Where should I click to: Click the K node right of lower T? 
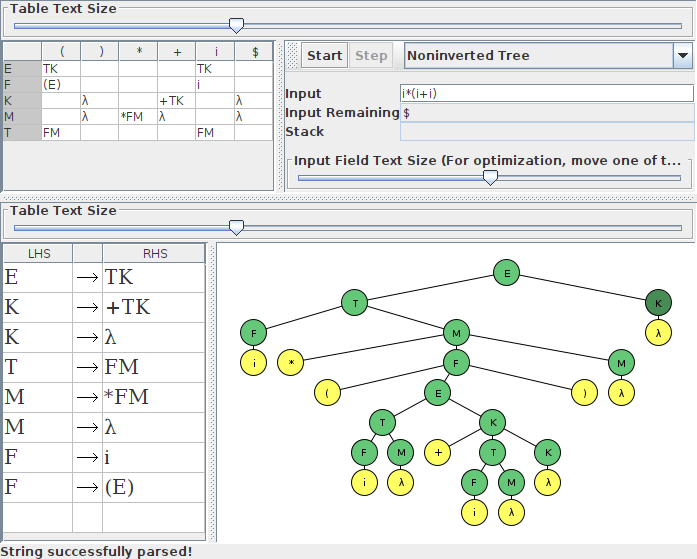tap(548, 452)
